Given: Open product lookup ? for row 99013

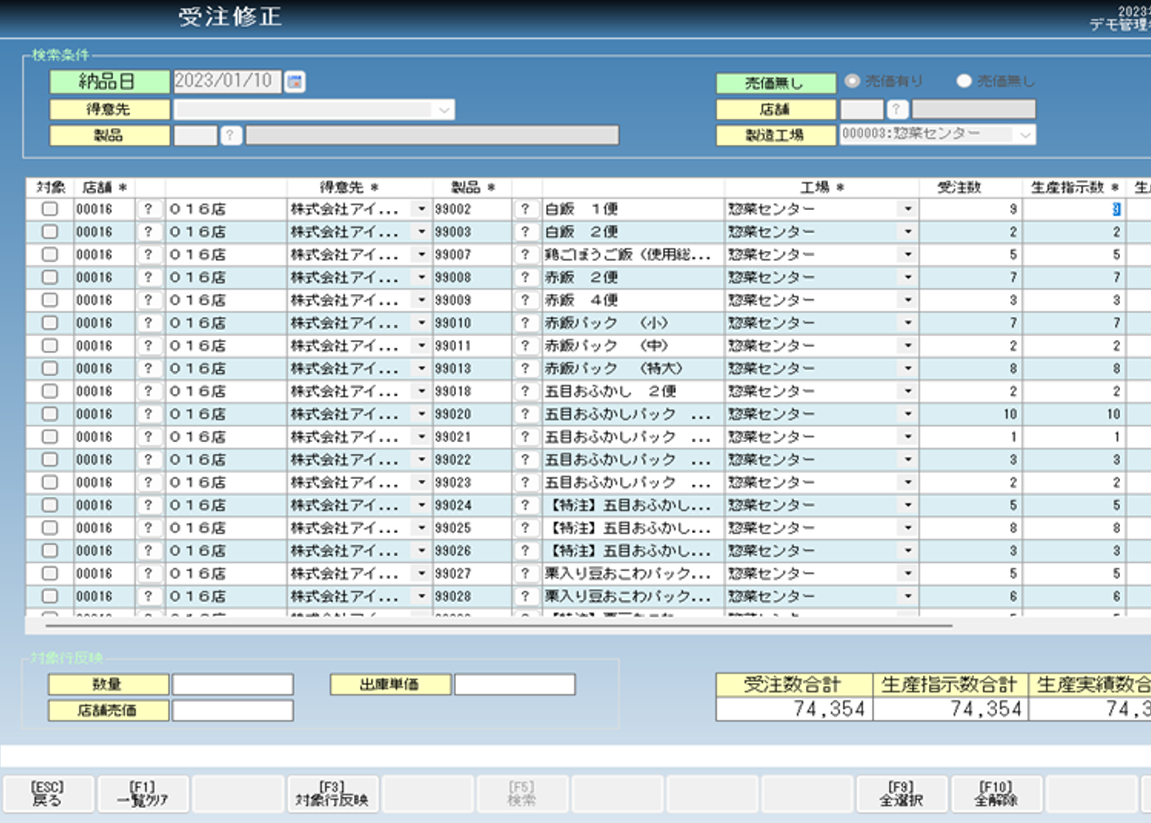Looking at the screenshot, I should [525, 369].
